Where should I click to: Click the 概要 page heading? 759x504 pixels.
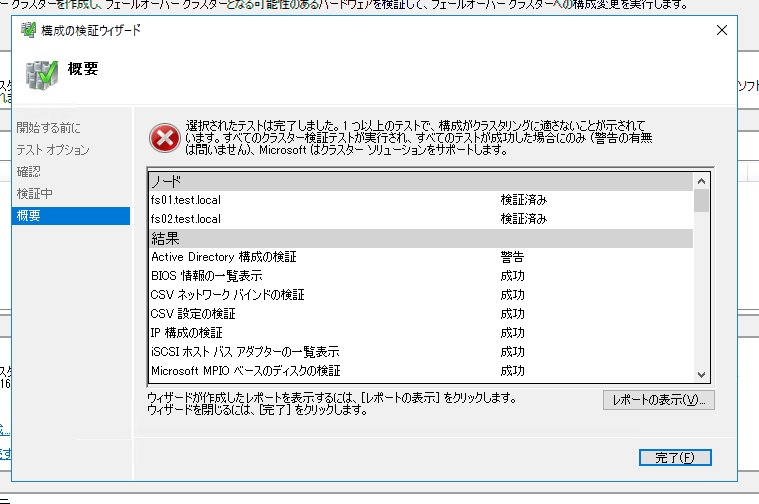pos(83,69)
